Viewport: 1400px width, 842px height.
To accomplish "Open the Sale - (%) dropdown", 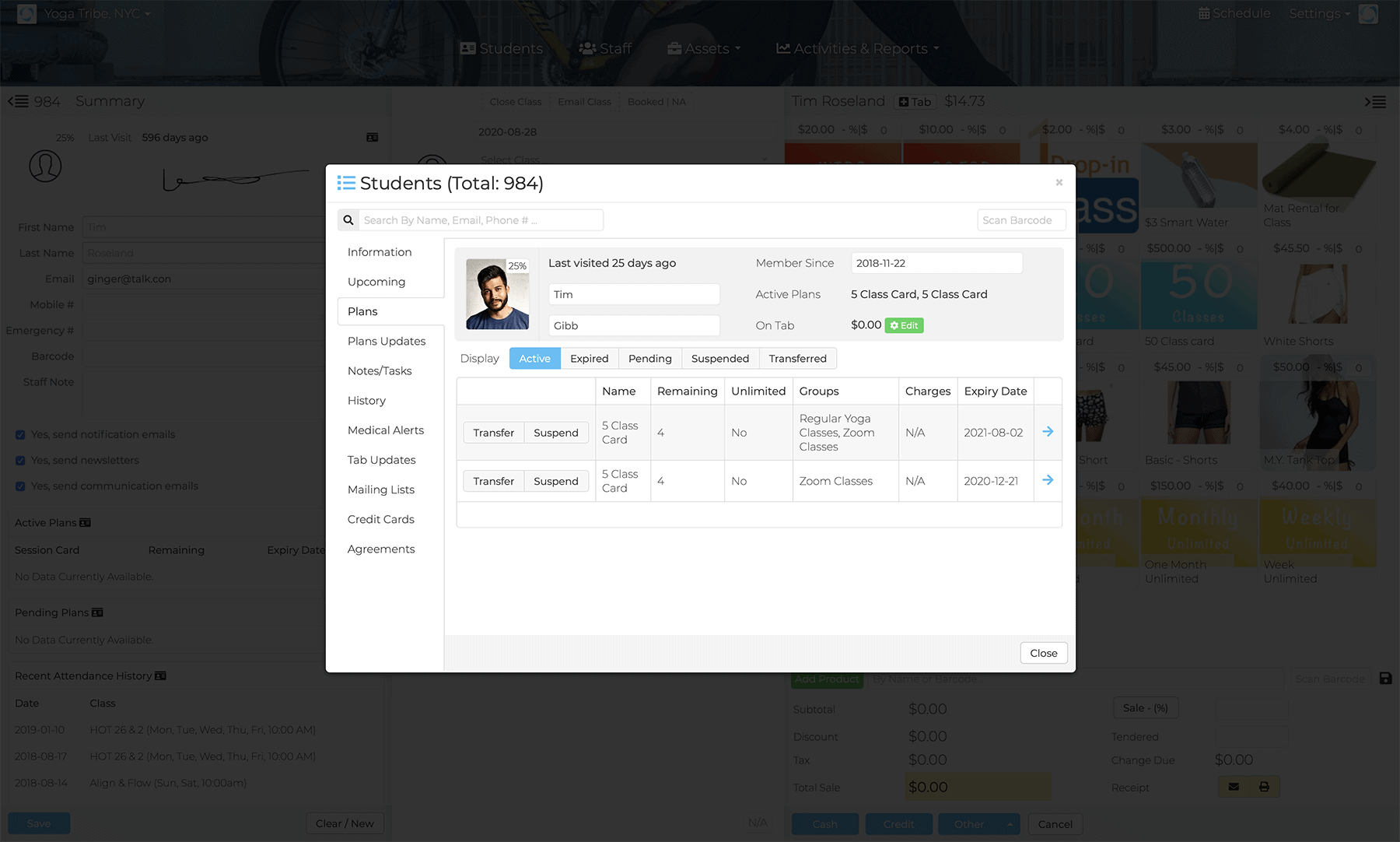I will coord(1146,708).
